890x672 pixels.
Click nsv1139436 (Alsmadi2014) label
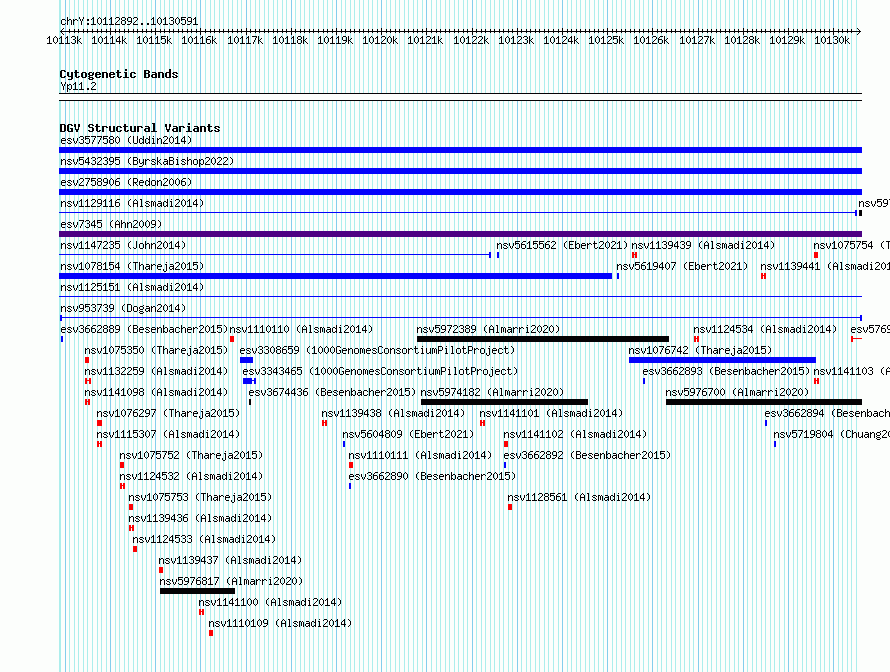[x=200, y=518]
